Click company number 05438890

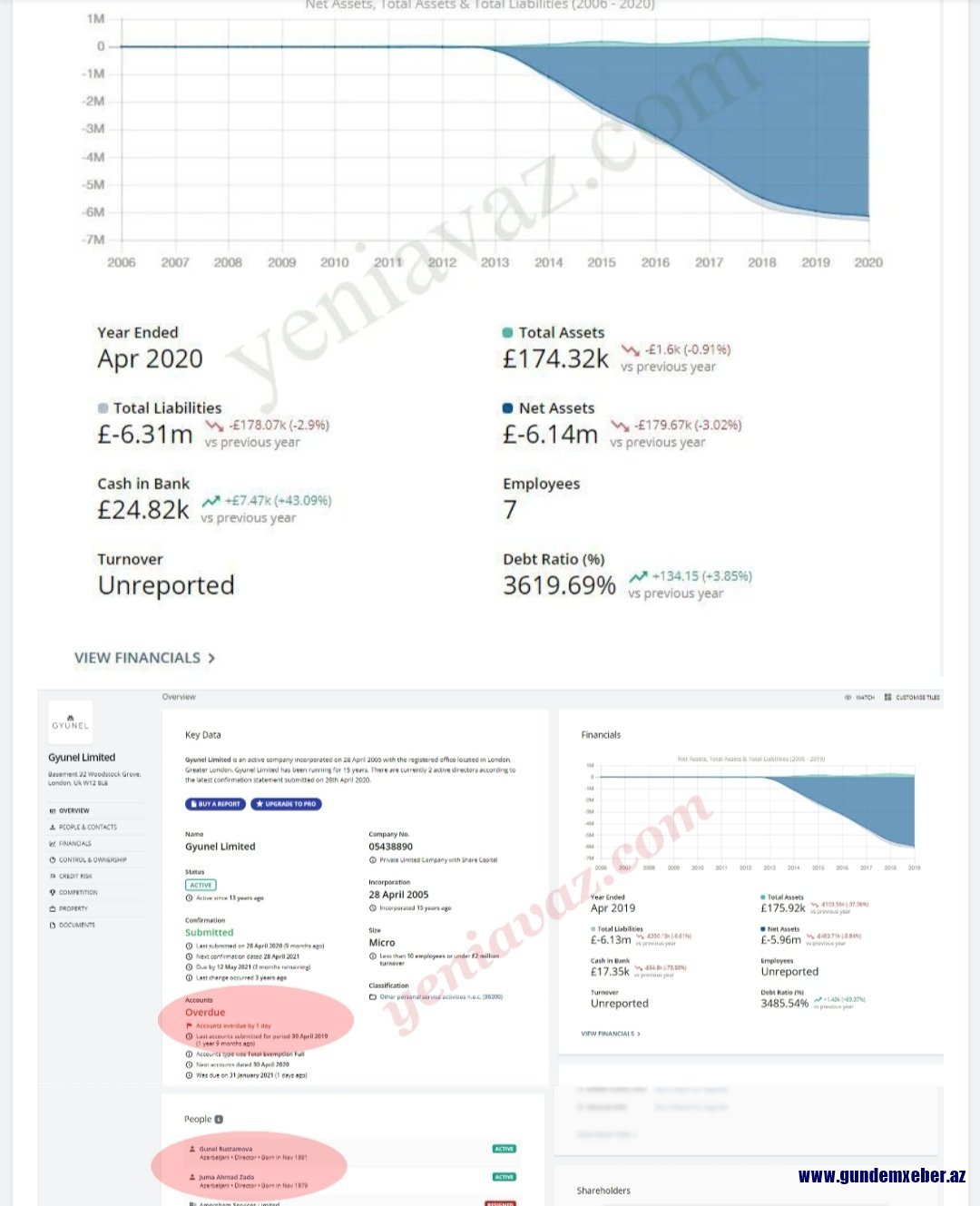pyautogui.click(x=390, y=847)
